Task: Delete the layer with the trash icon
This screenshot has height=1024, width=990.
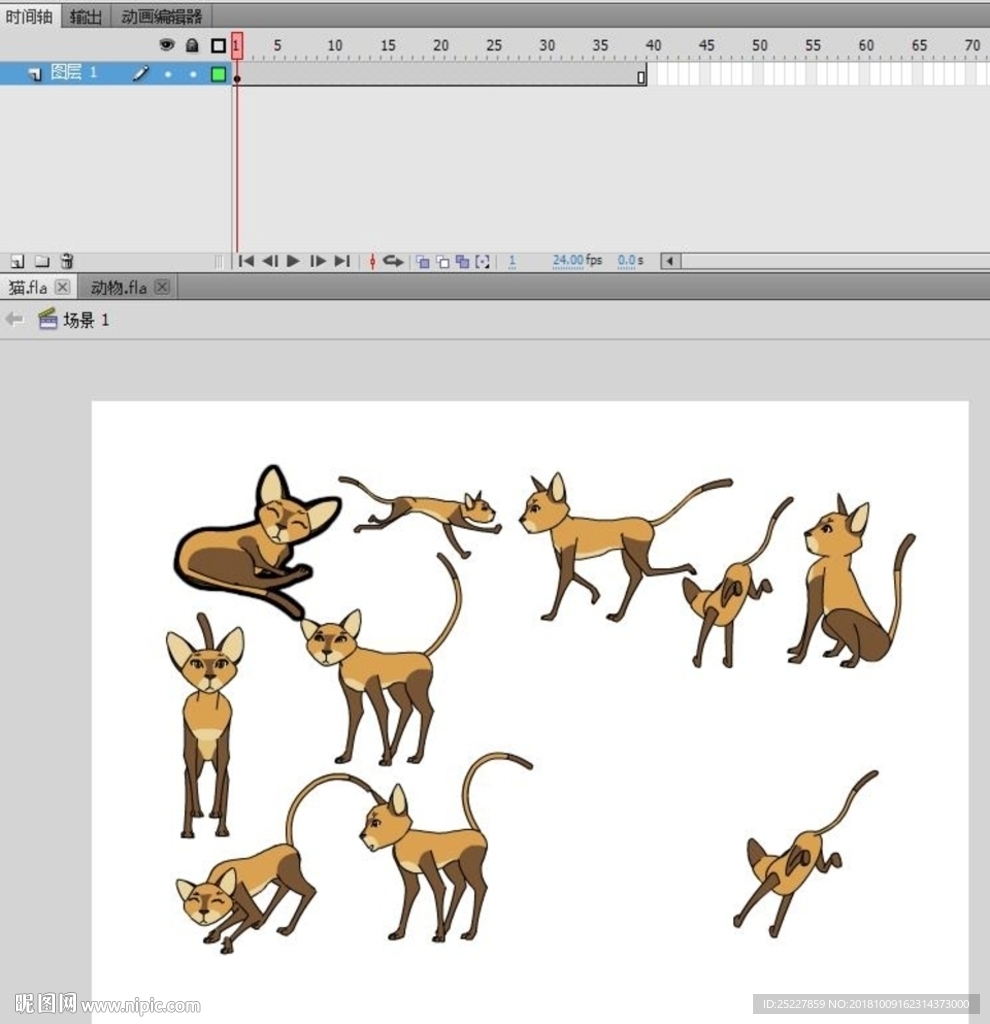Action: point(67,261)
